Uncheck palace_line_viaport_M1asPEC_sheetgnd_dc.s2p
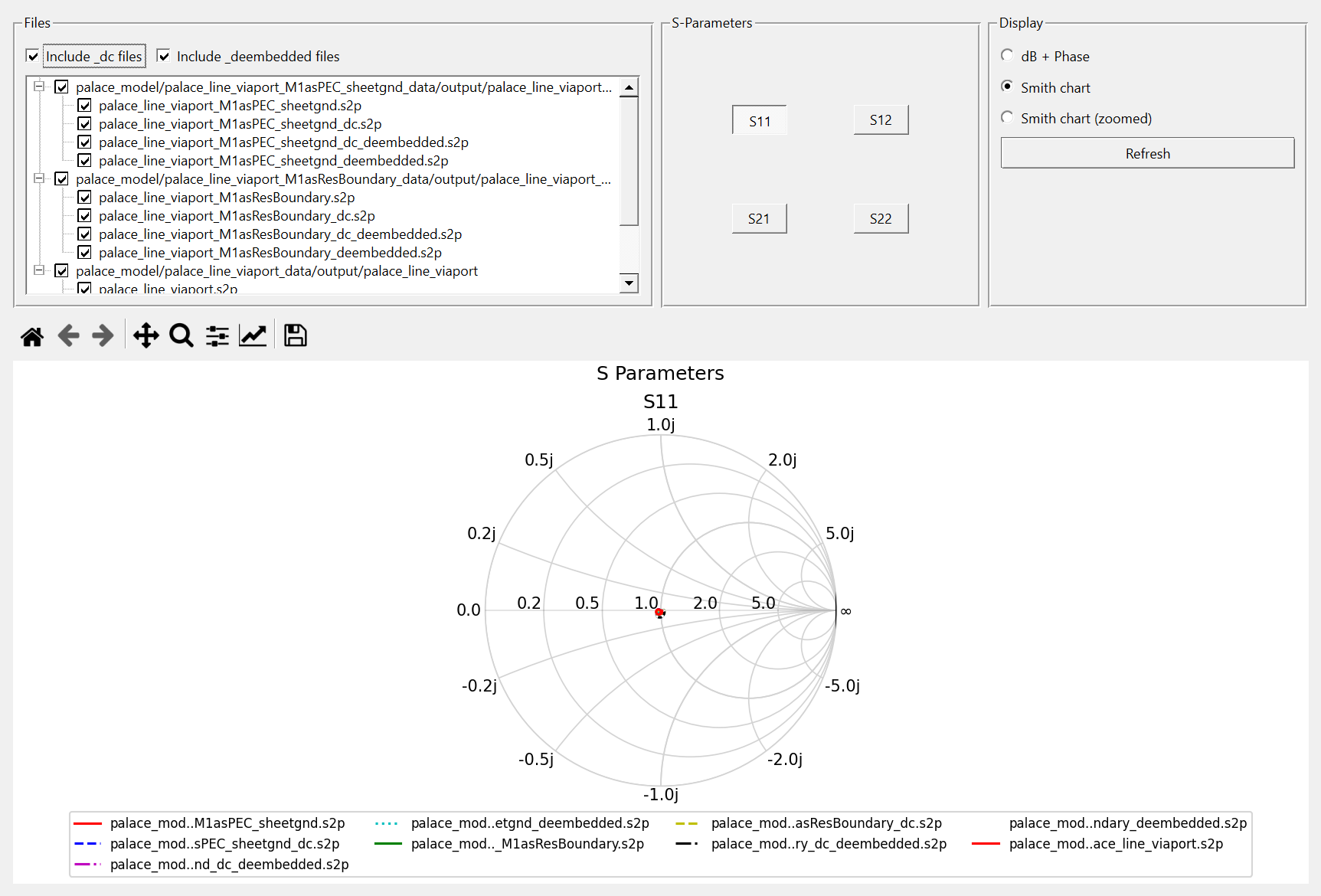Screen dimensions: 1321x896 pyautogui.click(x=85, y=124)
